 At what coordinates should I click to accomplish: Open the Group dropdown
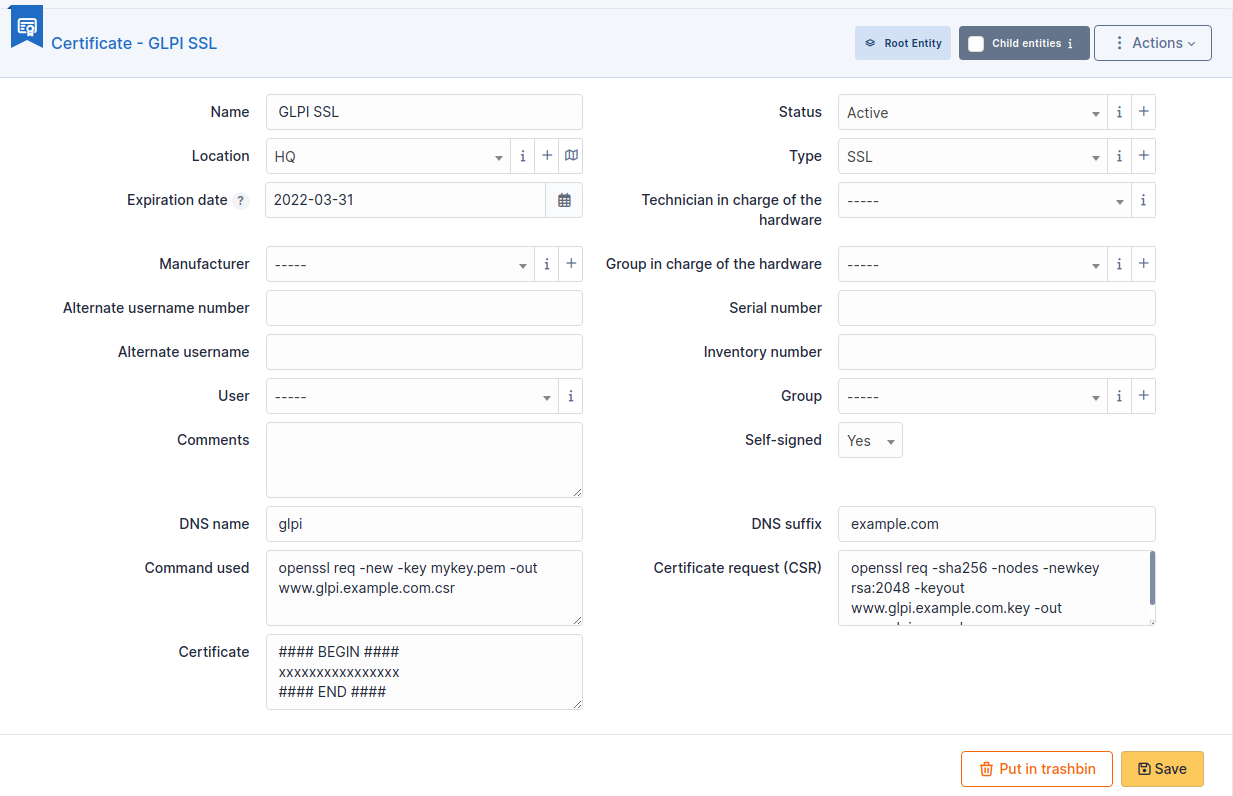972,396
